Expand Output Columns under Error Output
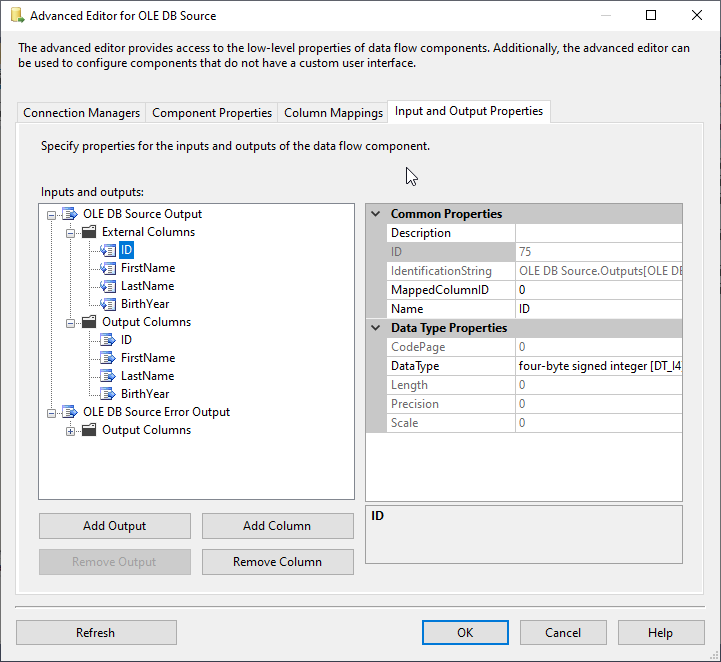This screenshot has height=662, width=721. [71, 430]
